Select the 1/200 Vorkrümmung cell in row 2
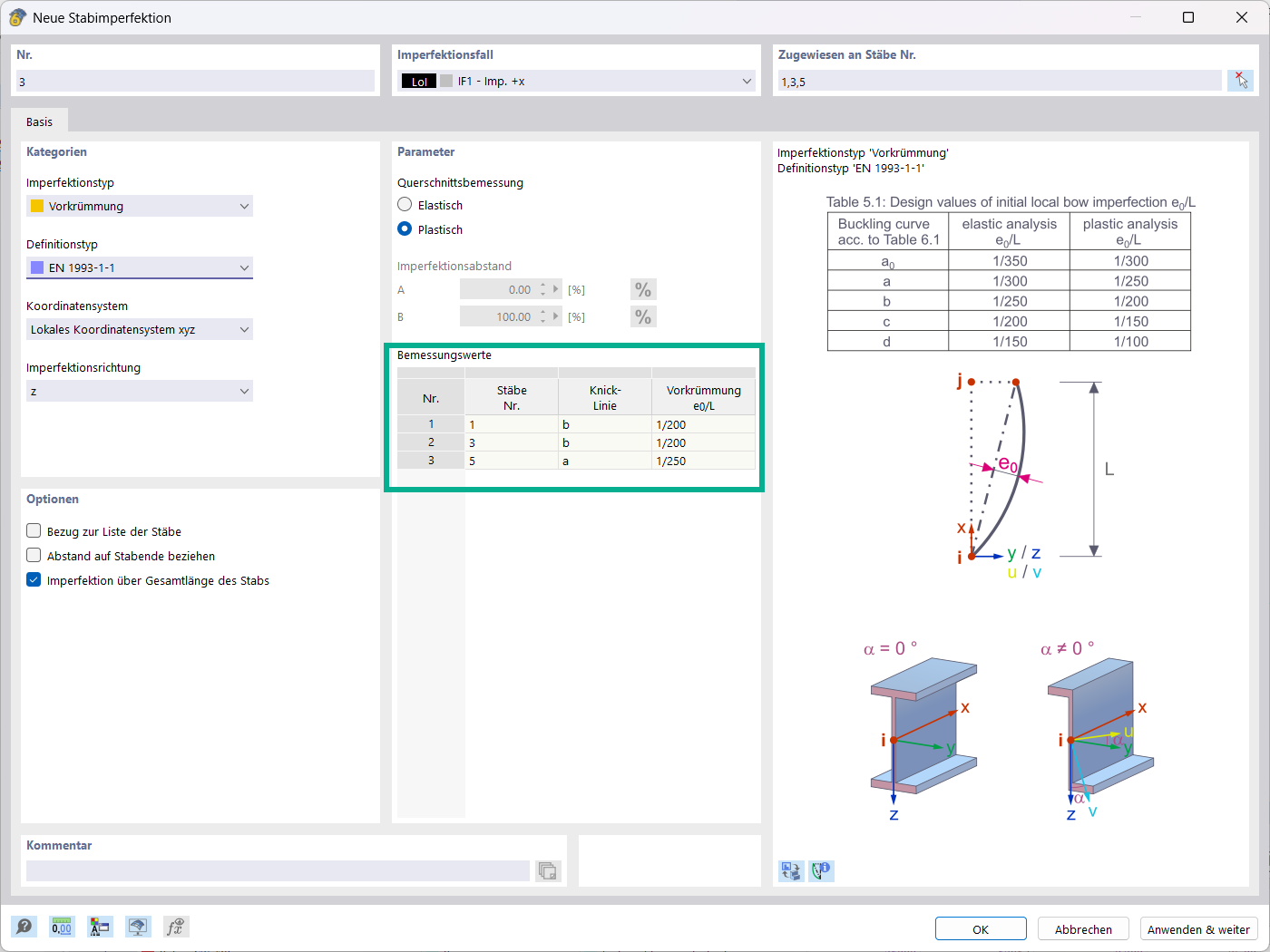Screen dimensions: 1270x952 pyautogui.click(x=704, y=442)
